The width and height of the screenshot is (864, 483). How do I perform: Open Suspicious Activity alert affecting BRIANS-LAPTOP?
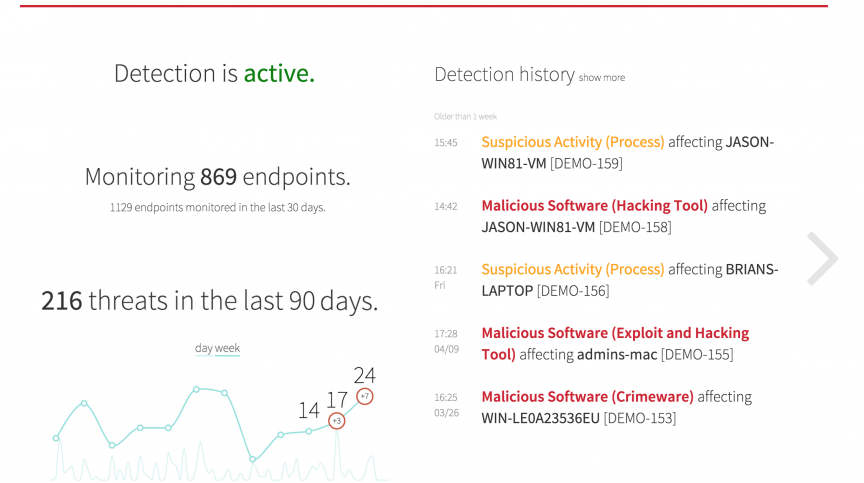[573, 269]
